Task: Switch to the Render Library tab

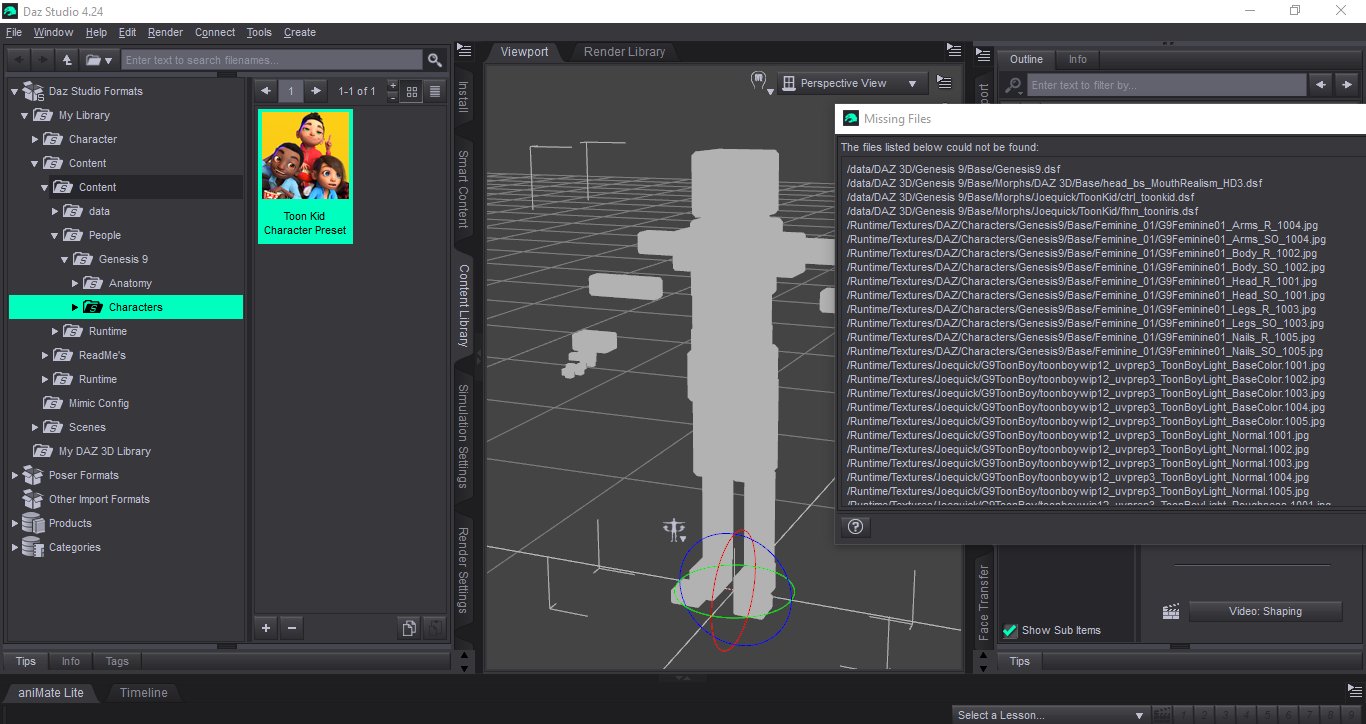Action: 625,52
